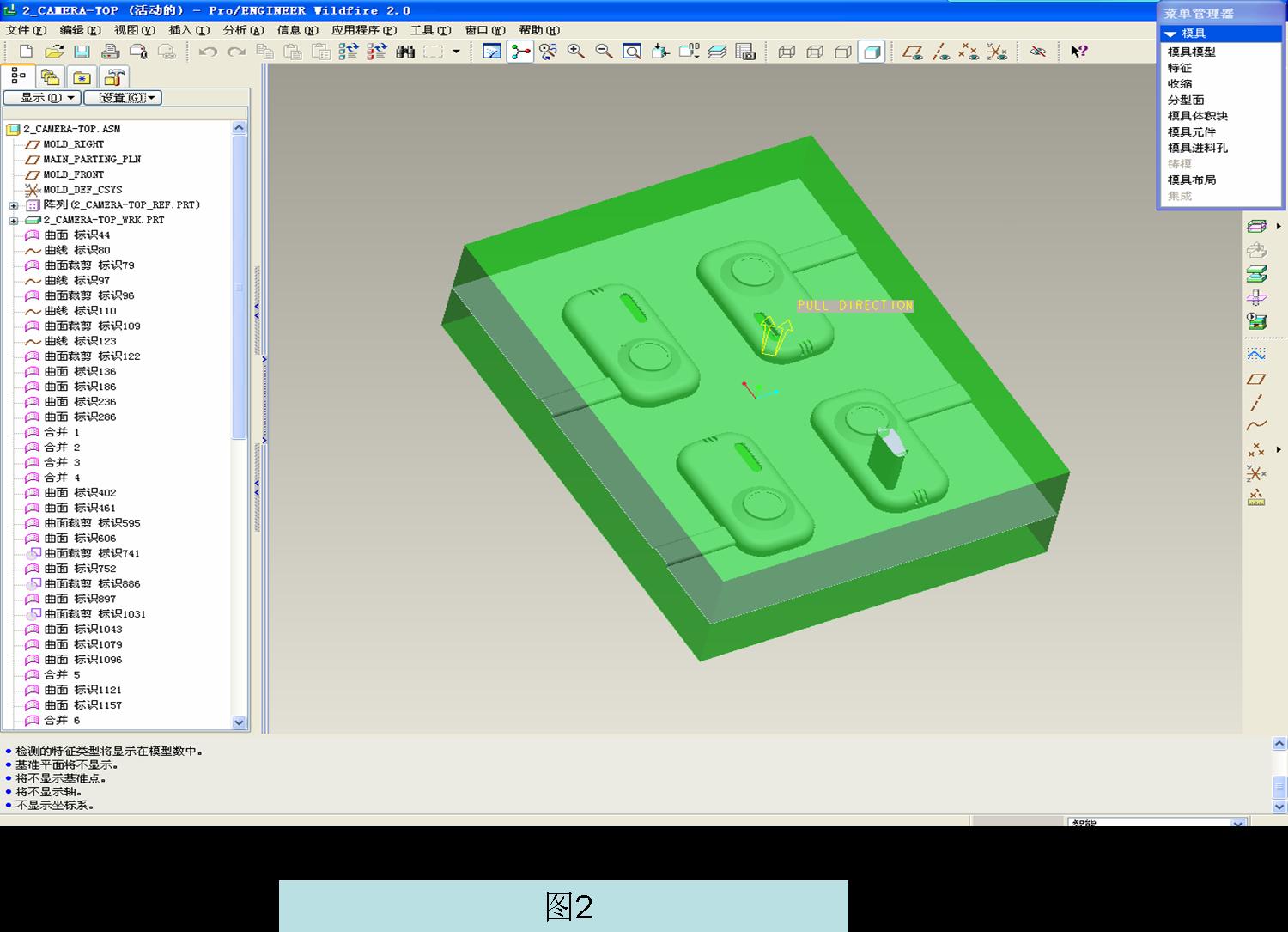This screenshot has width=1288, height=932.
Task: Select 模具体积块 in the menu manager
Action: coord(1197,116)
